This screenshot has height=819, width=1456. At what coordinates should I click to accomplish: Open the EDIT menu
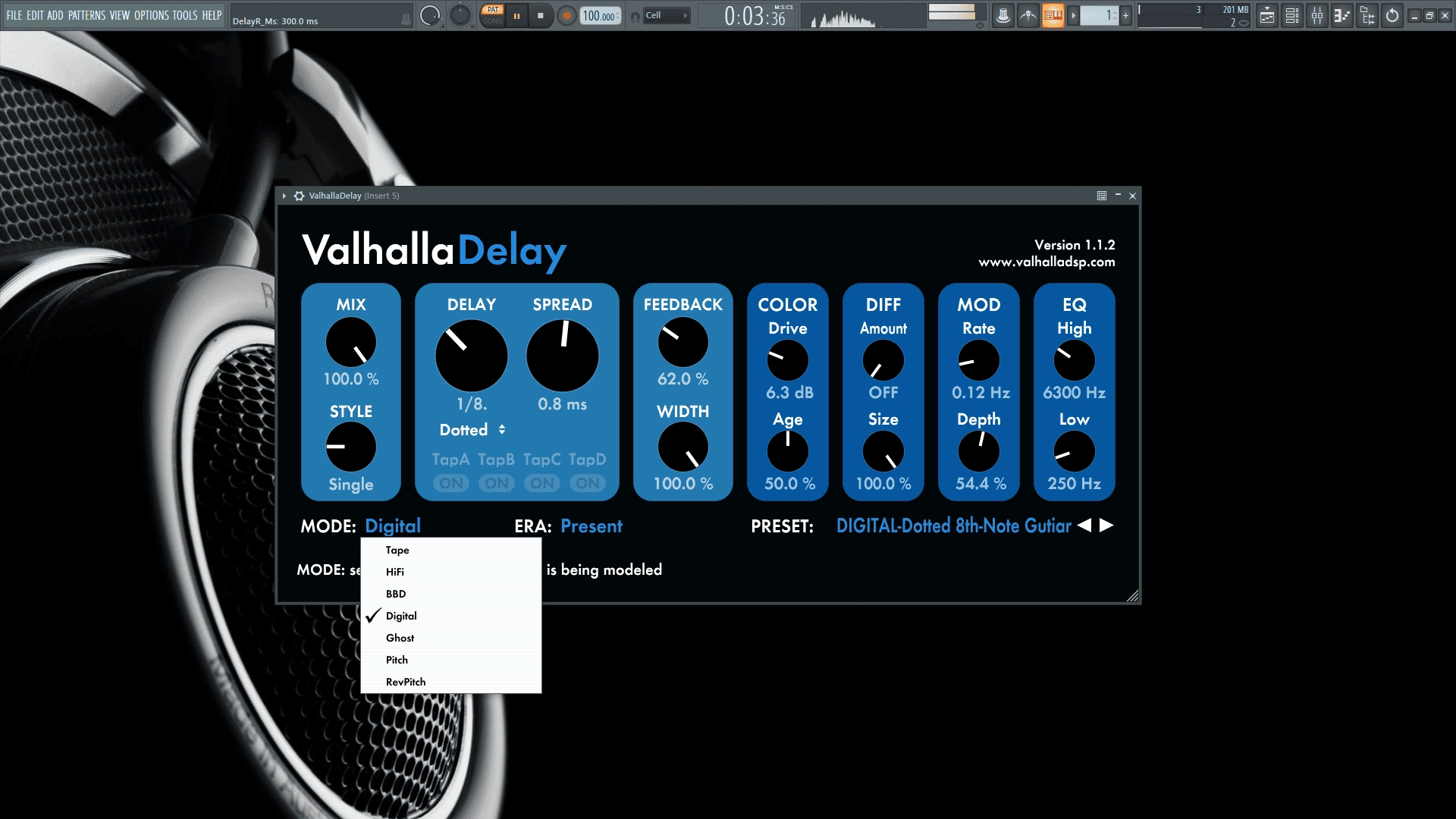(x=35, y=15)
